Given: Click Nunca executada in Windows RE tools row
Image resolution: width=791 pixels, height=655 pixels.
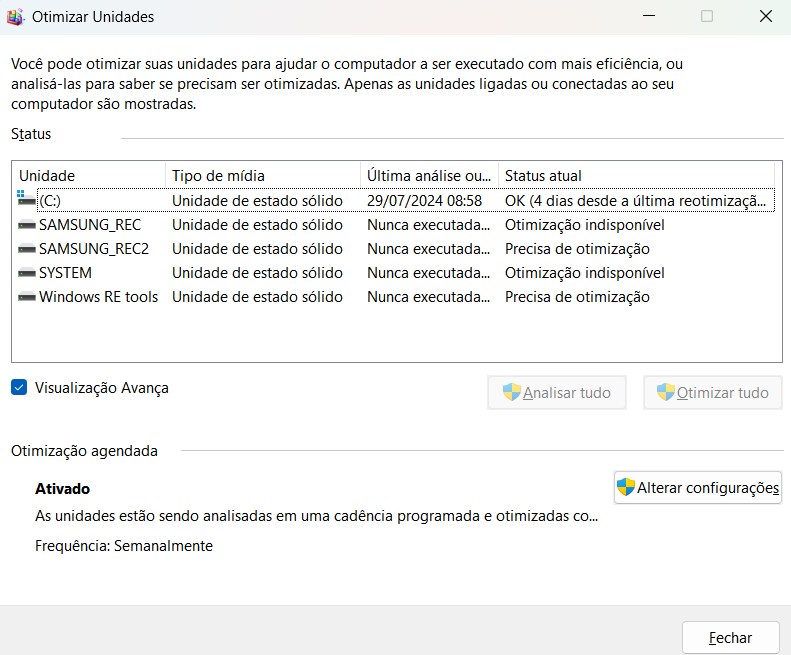Looking at the screenshot, I should tap(428, 297).
